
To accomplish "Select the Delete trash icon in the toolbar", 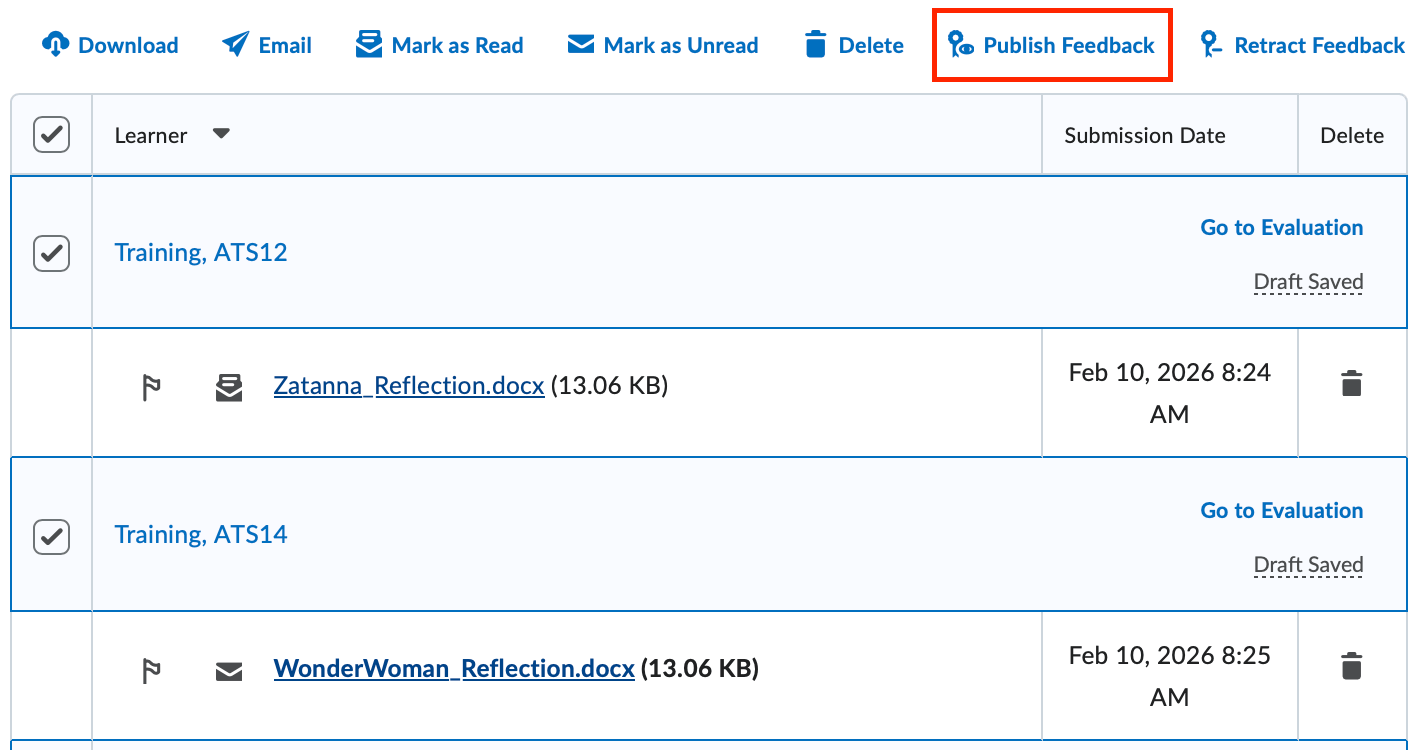I will [x=817, y=44].
